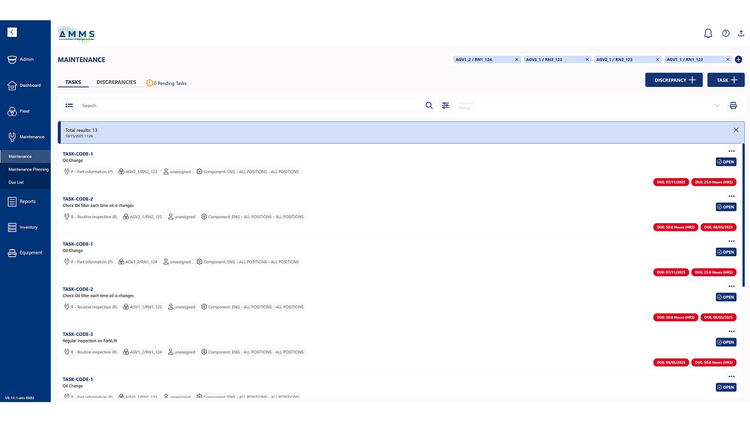750x422 pixels.
Task: Select the Maintenance submenu item
Action: pos(25,156)
